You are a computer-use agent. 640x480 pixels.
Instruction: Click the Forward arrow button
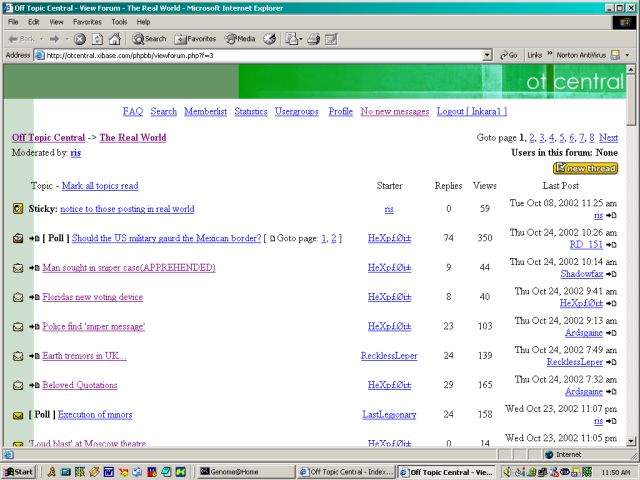[54, 39]
